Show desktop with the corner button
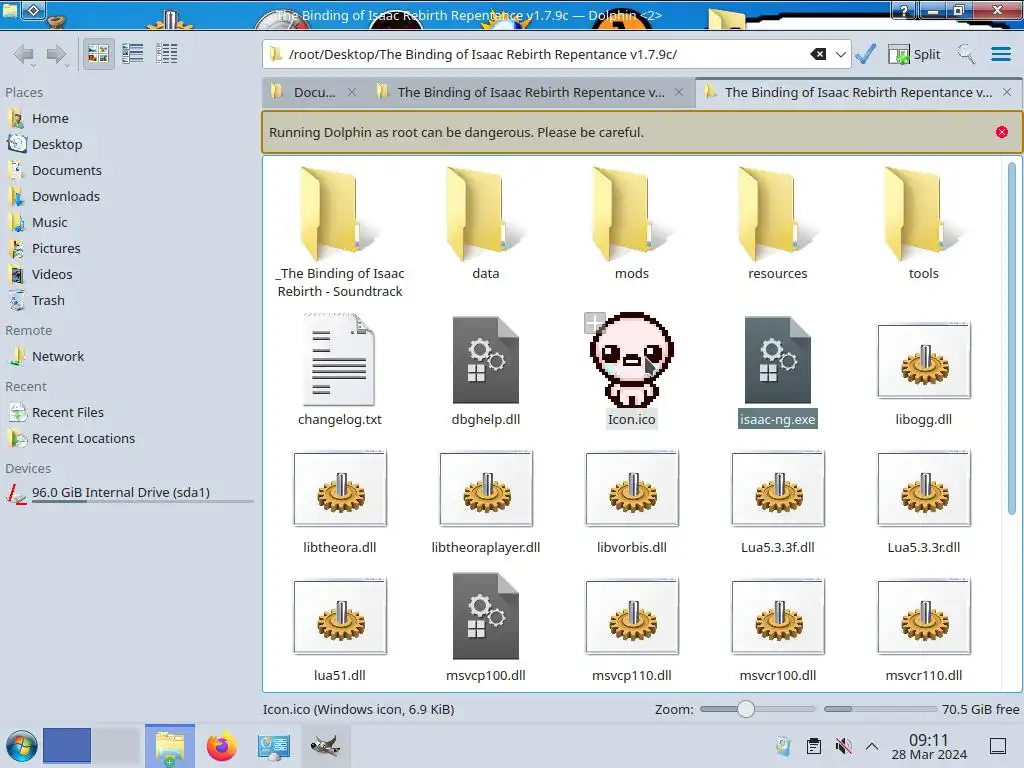The height and width of the screenshot is (768, 1024). click(x=998, y=746)
